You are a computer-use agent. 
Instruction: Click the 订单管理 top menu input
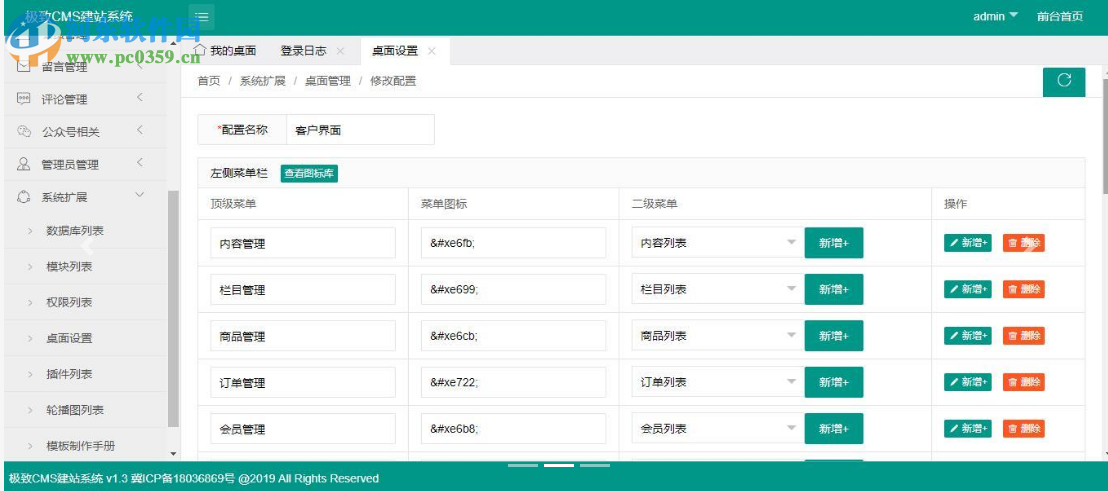tap(303, 383)
